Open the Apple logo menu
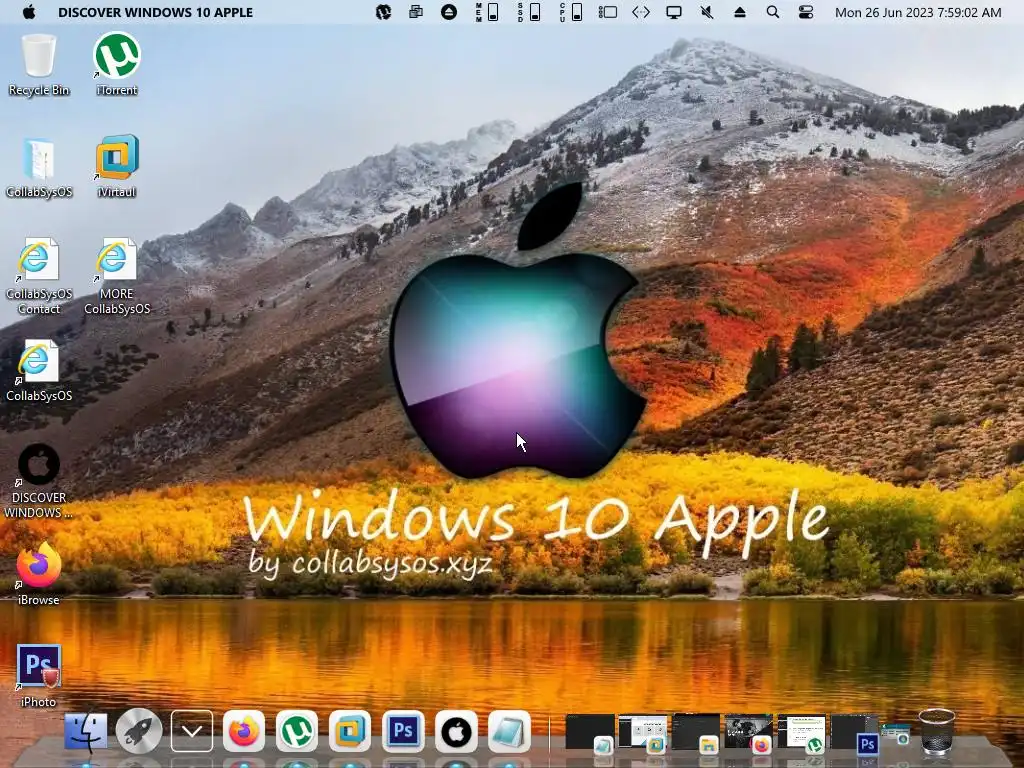Viewport: 1024px width, 768px height. click(29, 12)
